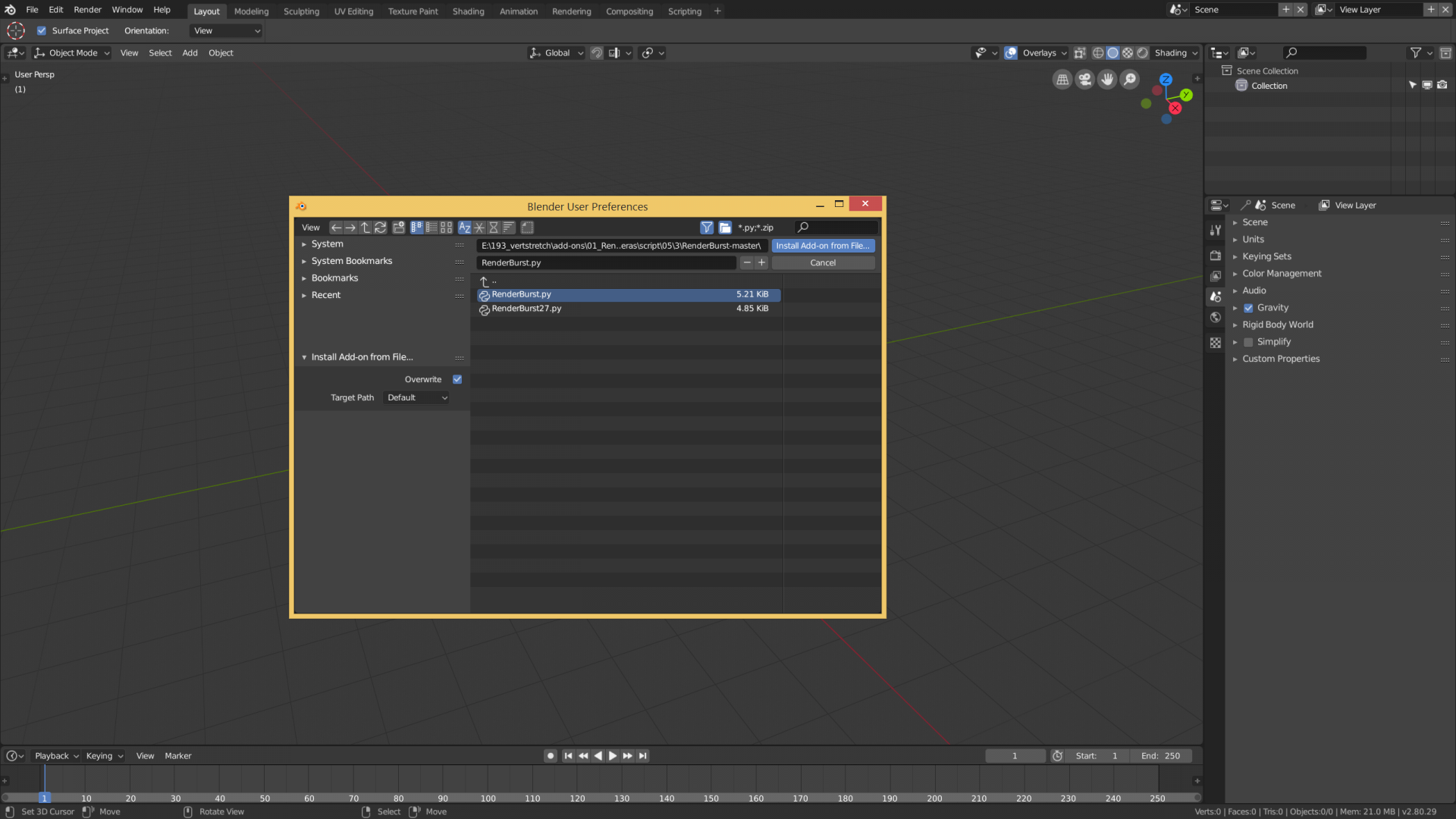1456x819 pixels.
Task: Play the animation forward
Action: [x=613, y=756]
